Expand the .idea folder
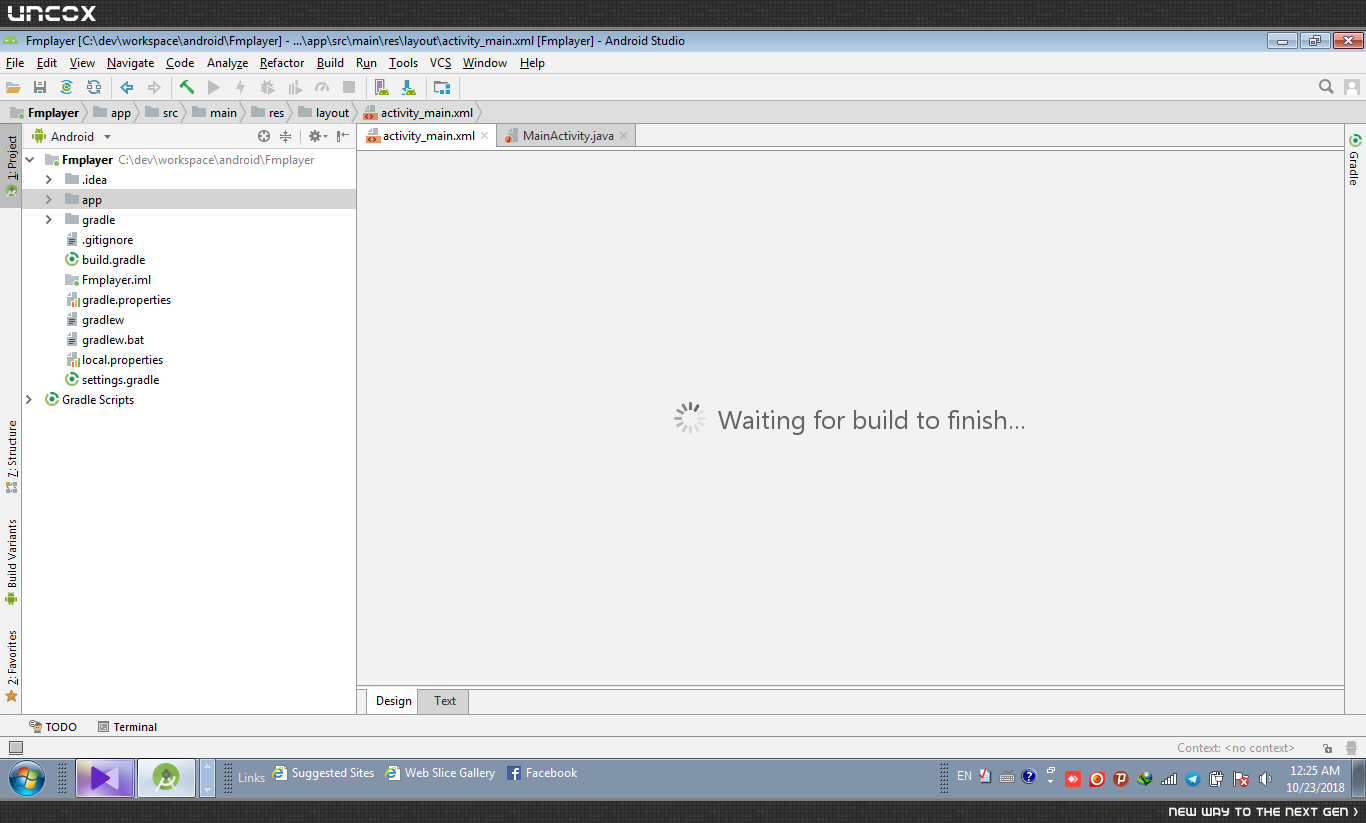Viewport: 1366px width, 823px height. pos(48,180)
